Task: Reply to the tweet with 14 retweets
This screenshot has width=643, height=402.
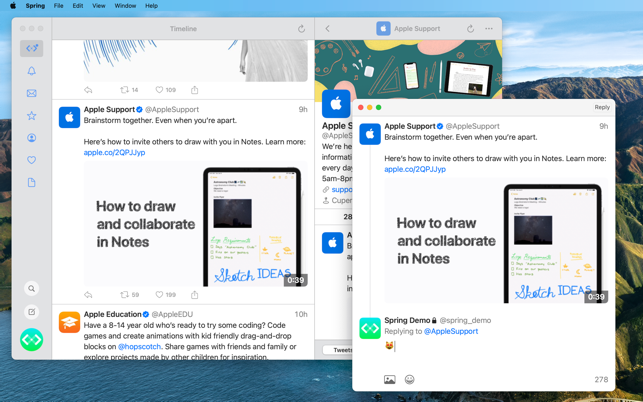Action: [88, 90]
